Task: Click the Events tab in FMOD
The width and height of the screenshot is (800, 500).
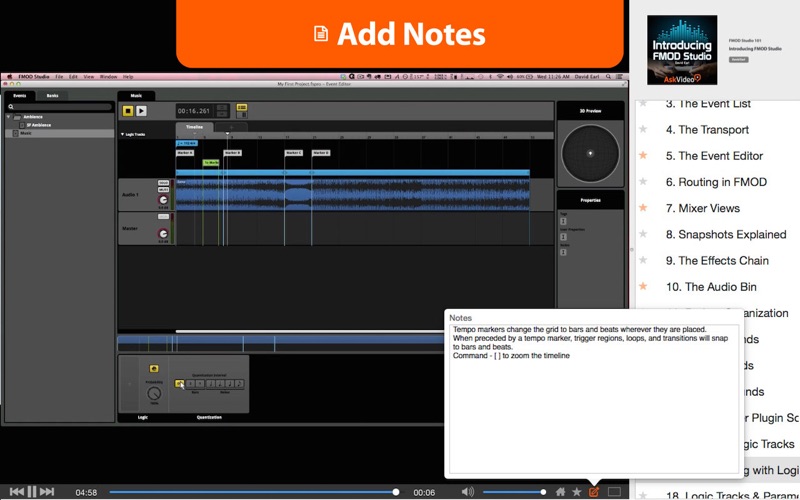Action: (19, 95)
